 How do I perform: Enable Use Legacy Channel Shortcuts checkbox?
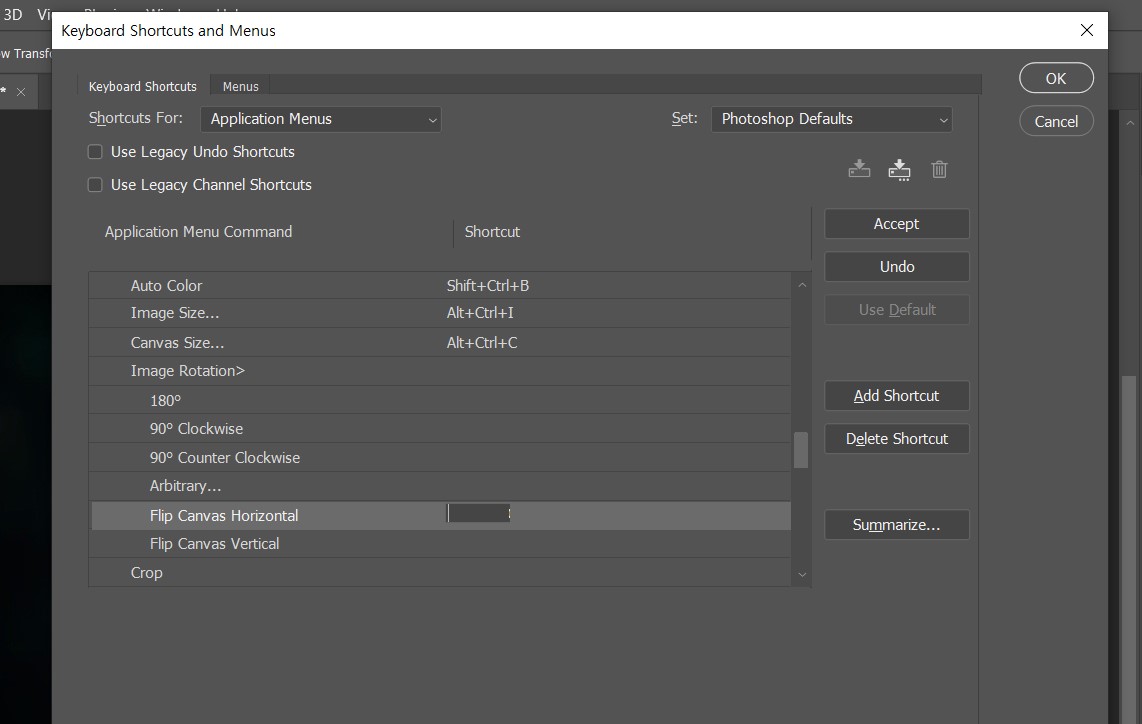click(95, 184)
